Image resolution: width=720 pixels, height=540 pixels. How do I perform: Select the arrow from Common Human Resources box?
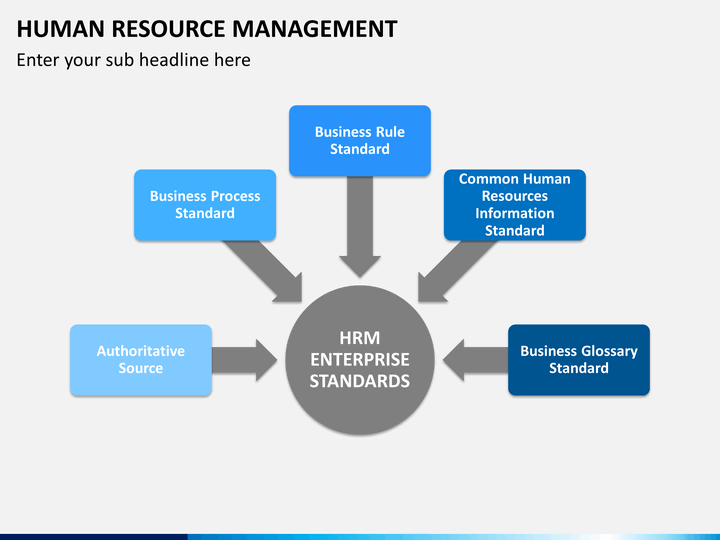pyautogui.click(x=451, y=269)
